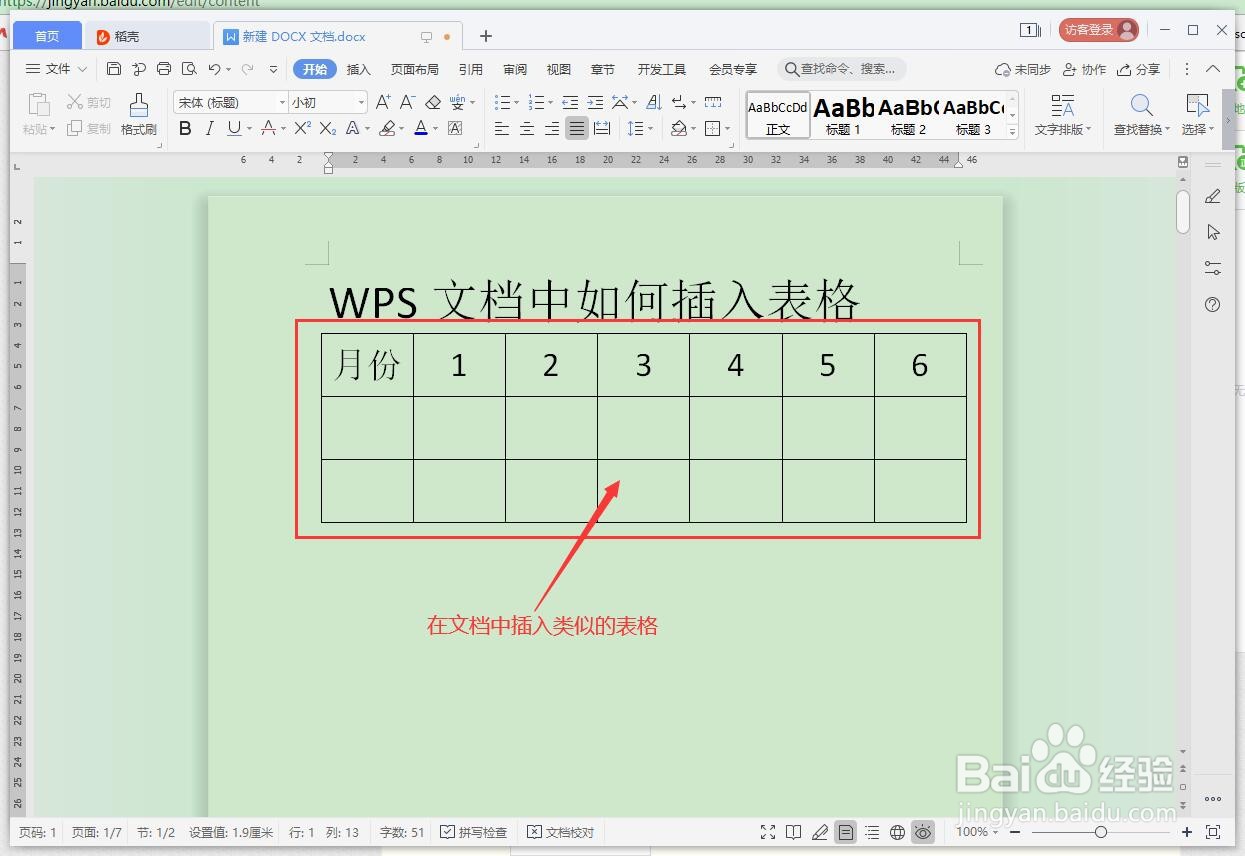Switch to web layout view in status bar
This screenshot has height=856, width=1245.
[x=898, y=832]
